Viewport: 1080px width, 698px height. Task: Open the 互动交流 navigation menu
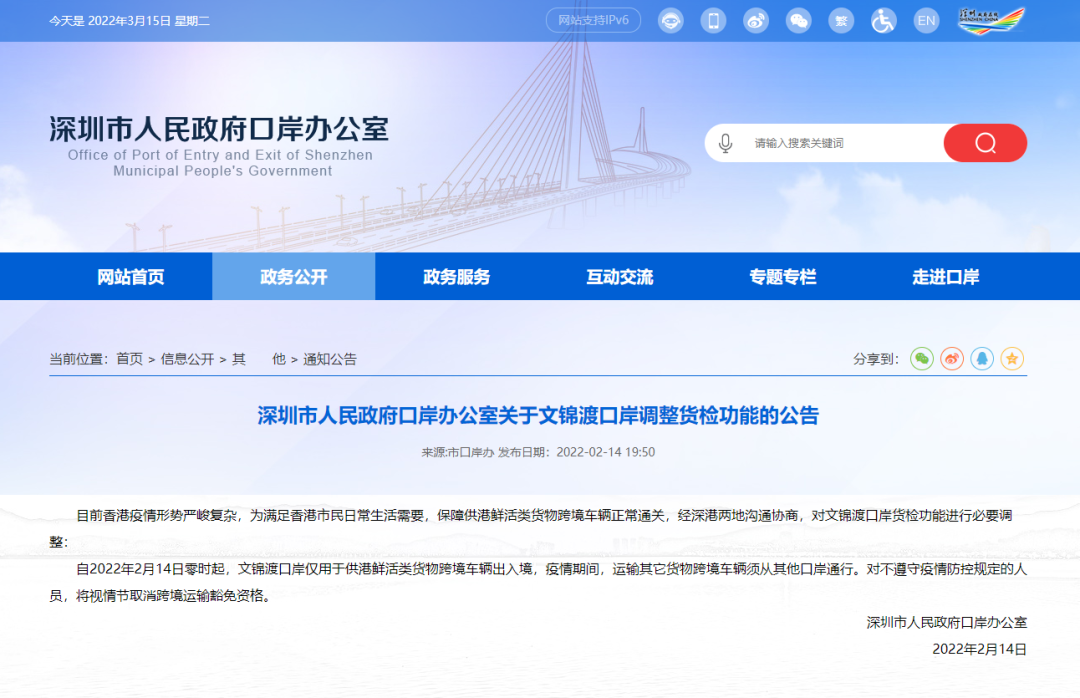tap(617, 277)
